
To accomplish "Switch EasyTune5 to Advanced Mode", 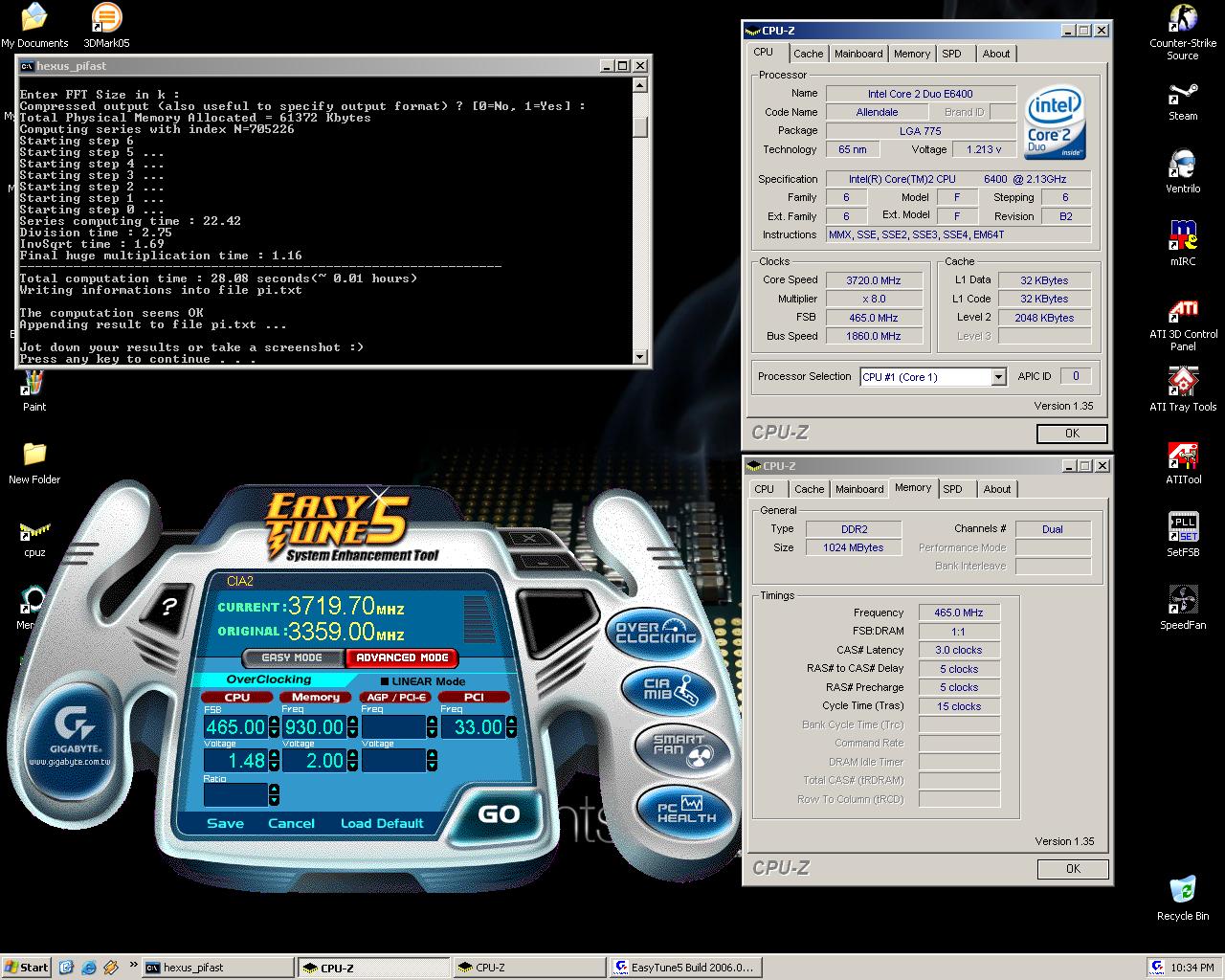I will (402, 657).
